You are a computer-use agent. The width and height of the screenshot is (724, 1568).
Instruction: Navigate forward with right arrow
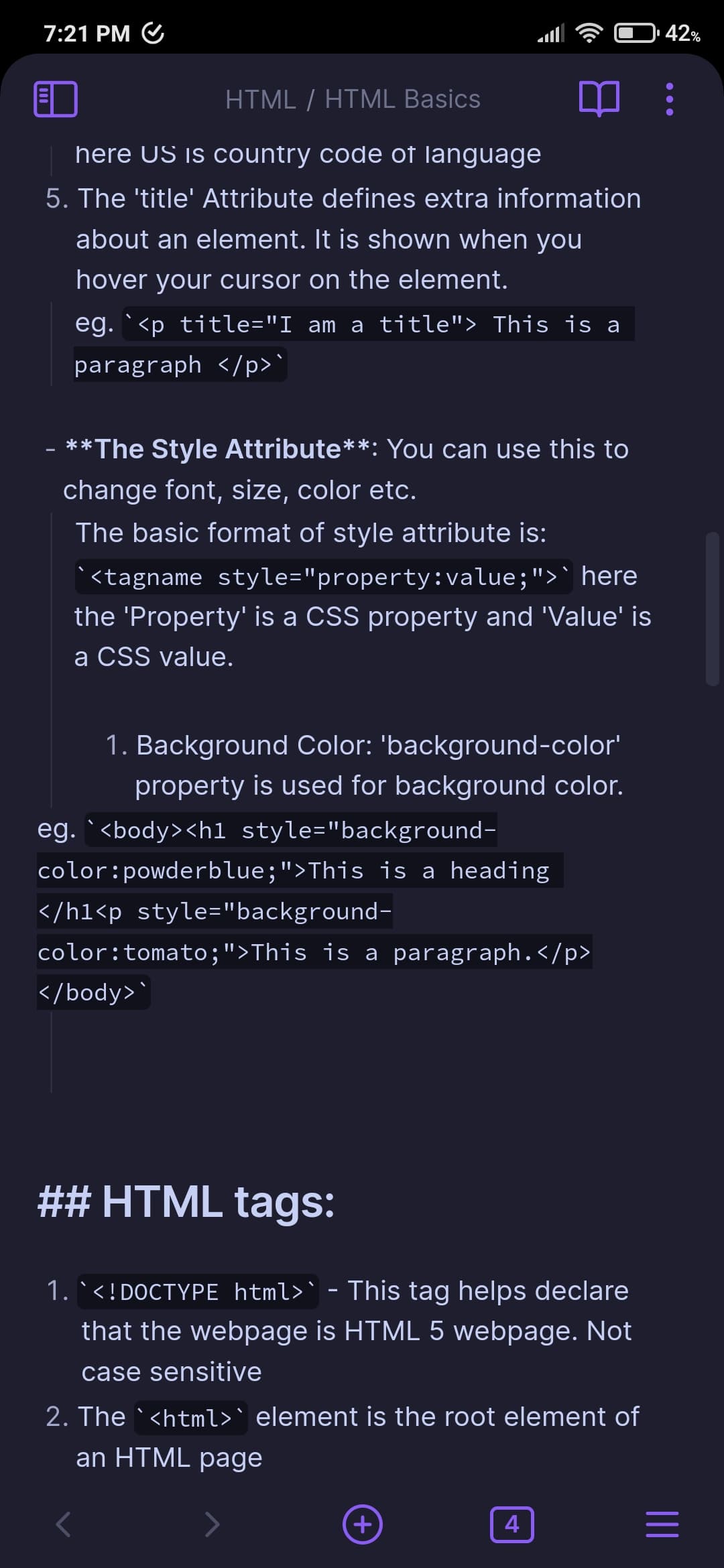(212, 1524)
